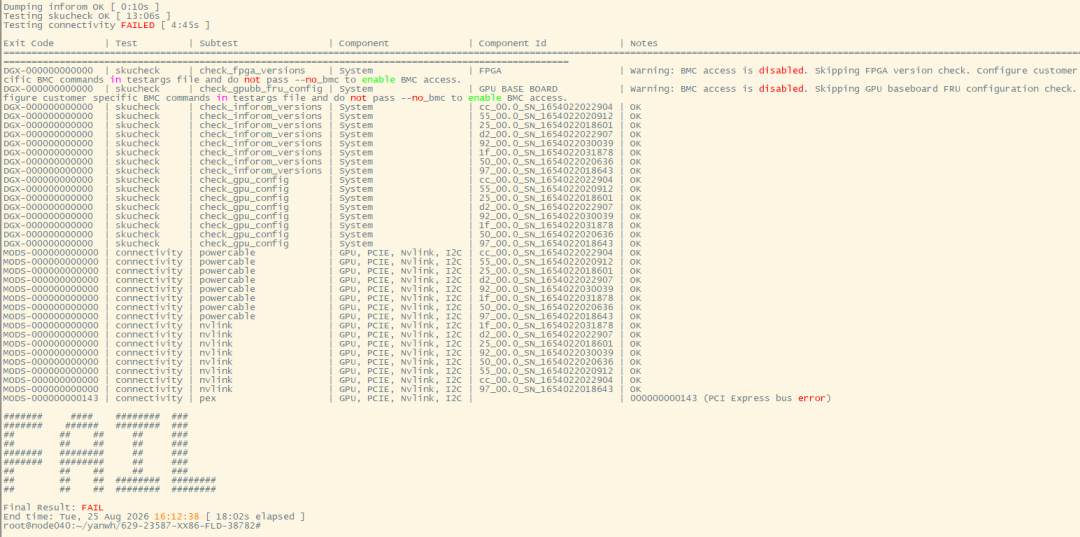1080x537 pixels.
Task: Select the check_gpubb_fru_config subtest cell
Action: coord(260,89)
